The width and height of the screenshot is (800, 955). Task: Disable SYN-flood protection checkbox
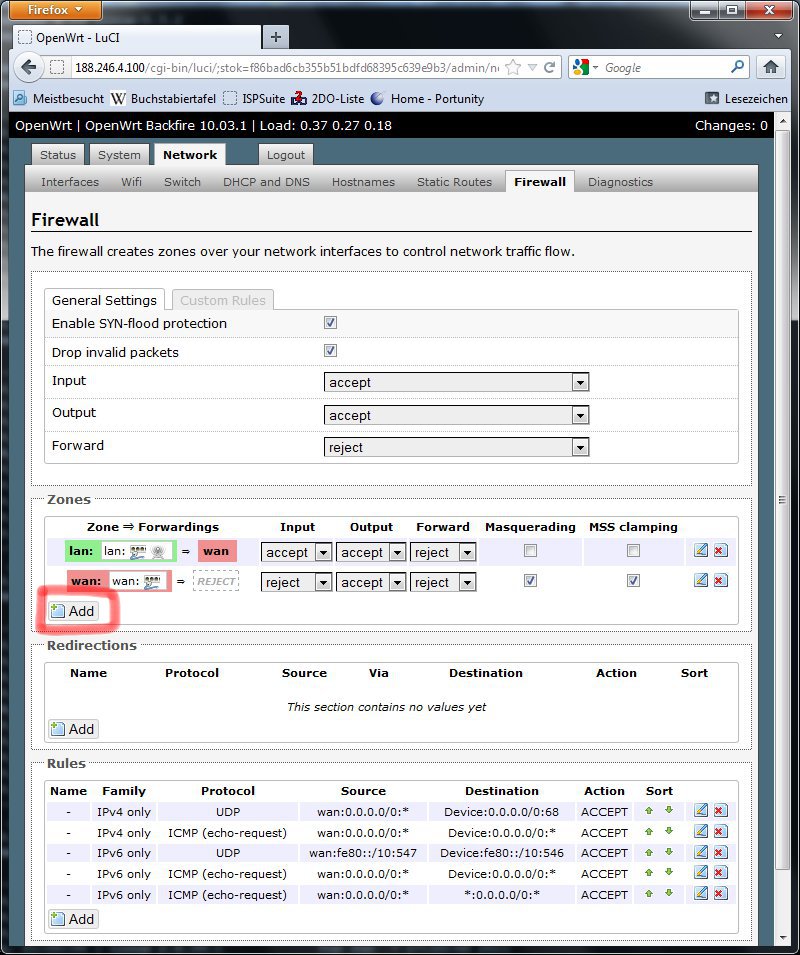pyautogui.click(x=330, y=323)
